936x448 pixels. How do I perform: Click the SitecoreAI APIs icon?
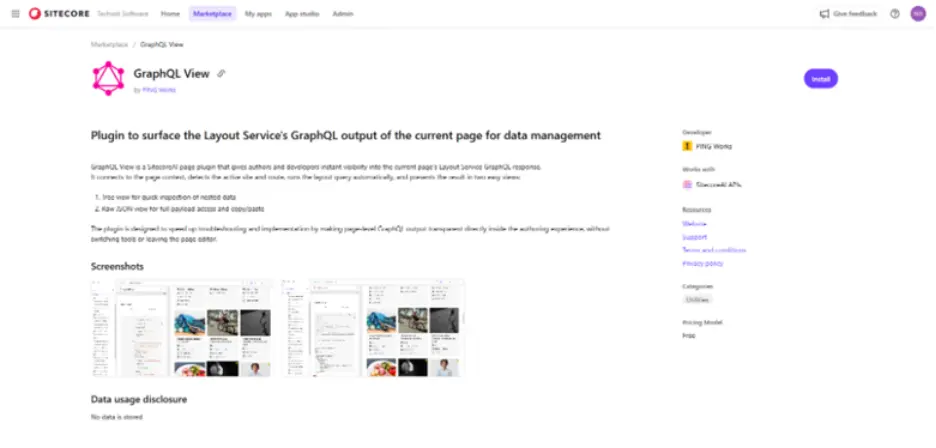[x=687, y=185]
